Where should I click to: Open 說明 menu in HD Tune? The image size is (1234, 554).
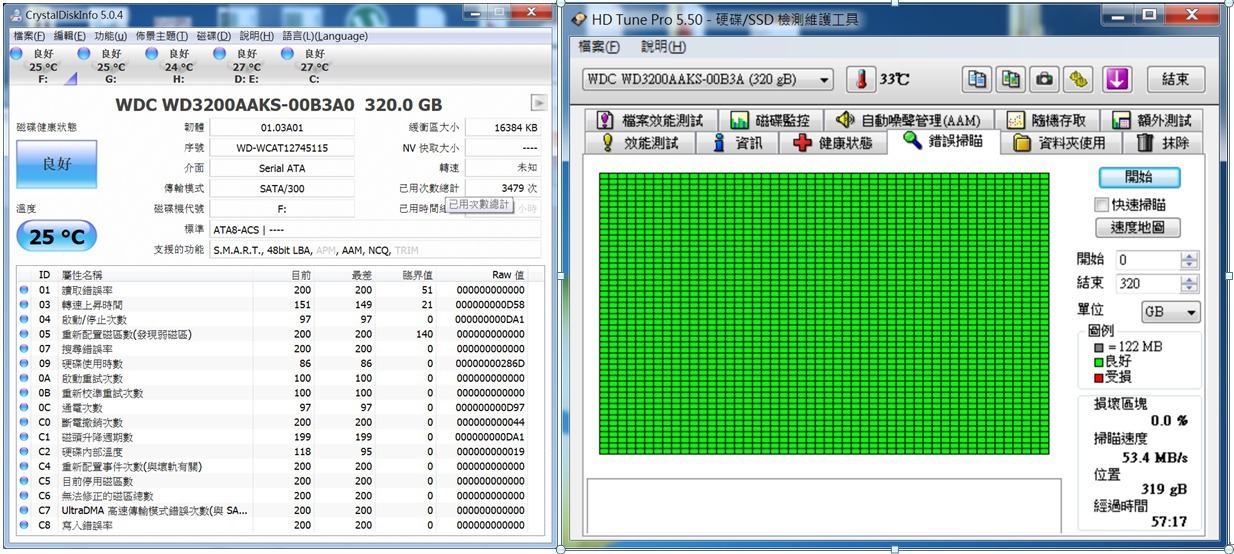(x=664, y=47)
